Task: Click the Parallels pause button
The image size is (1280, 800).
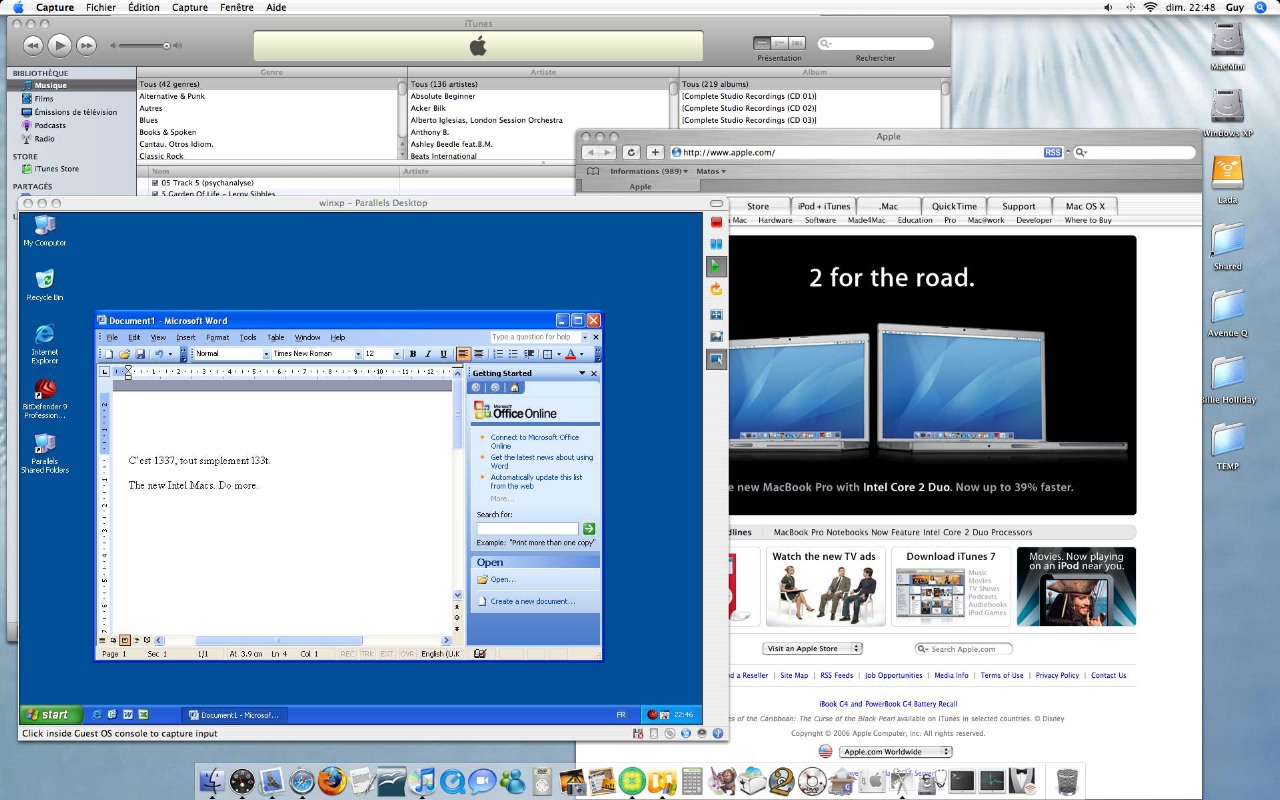Action: [x=716, y=243]
